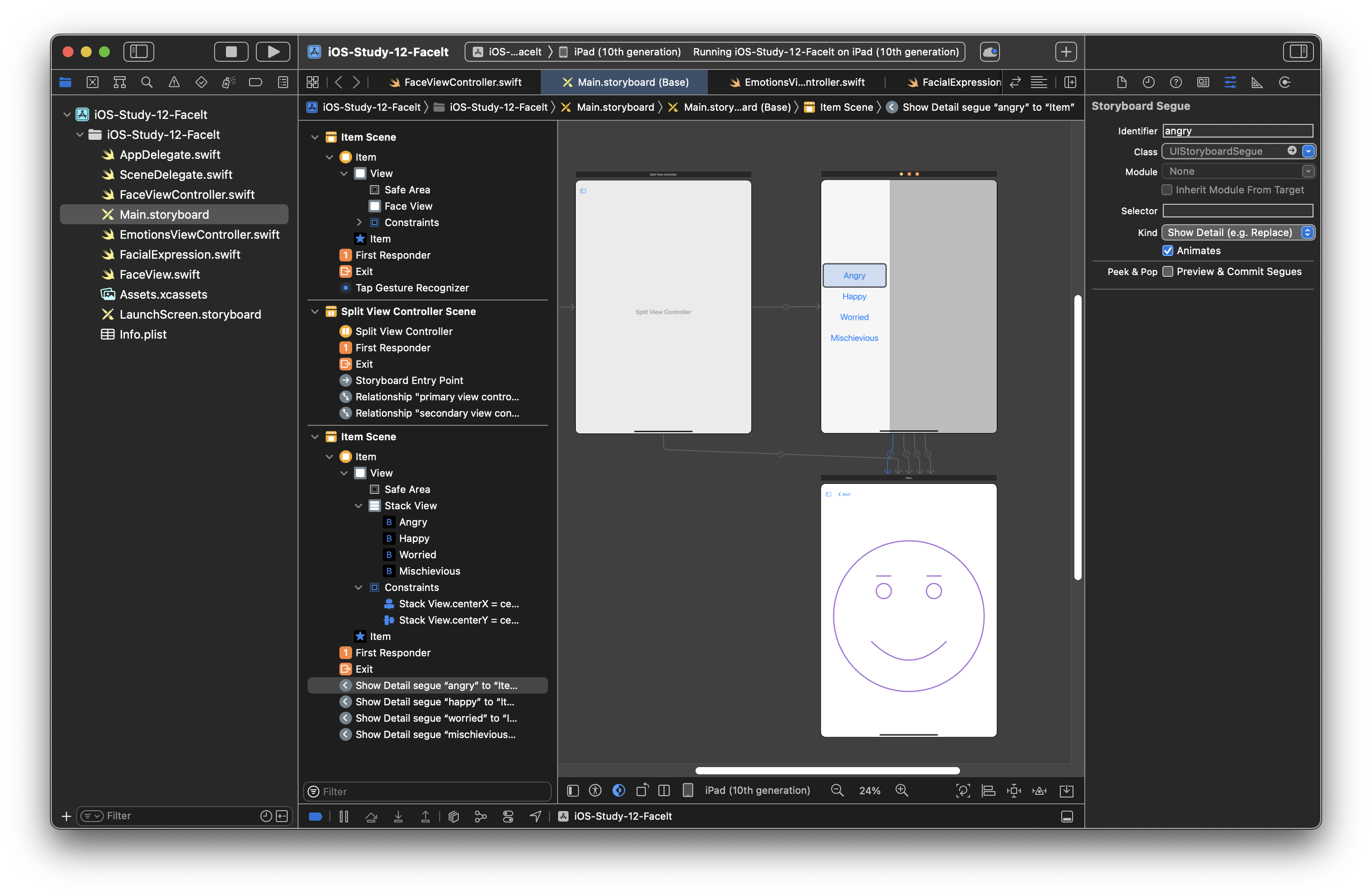1372x896 pixels.
Task: Click the zoom out magnifier icon
Action: coord(837,791)
